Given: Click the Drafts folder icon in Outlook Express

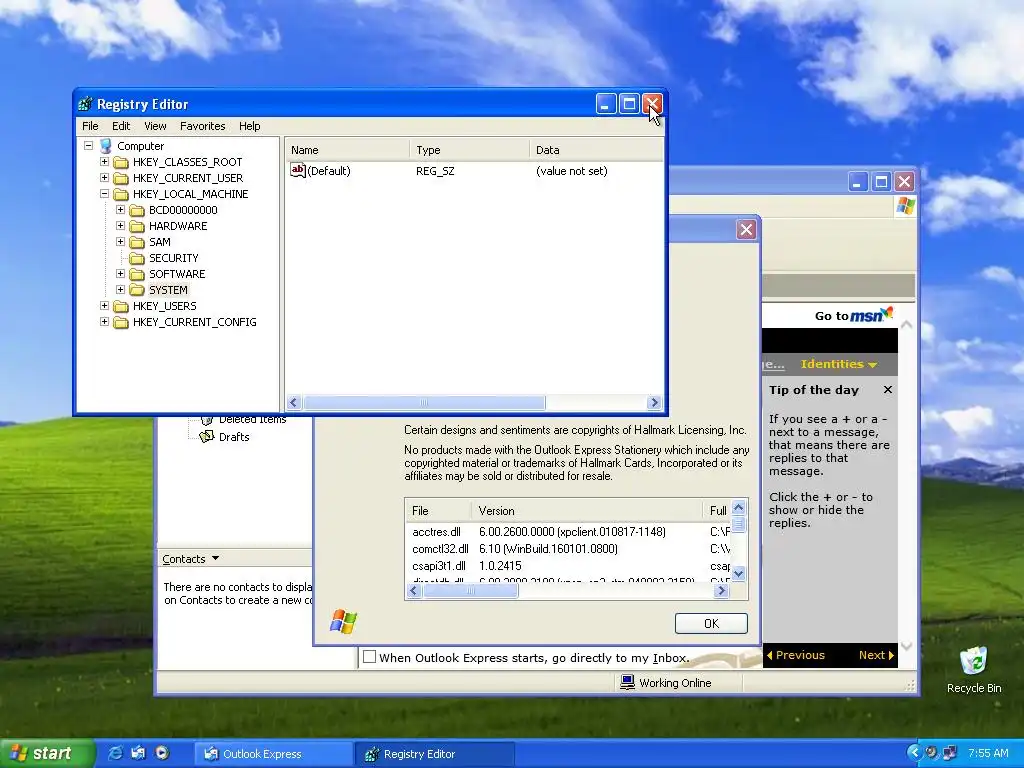Looking at the screenshot, I should click(206, 436).
